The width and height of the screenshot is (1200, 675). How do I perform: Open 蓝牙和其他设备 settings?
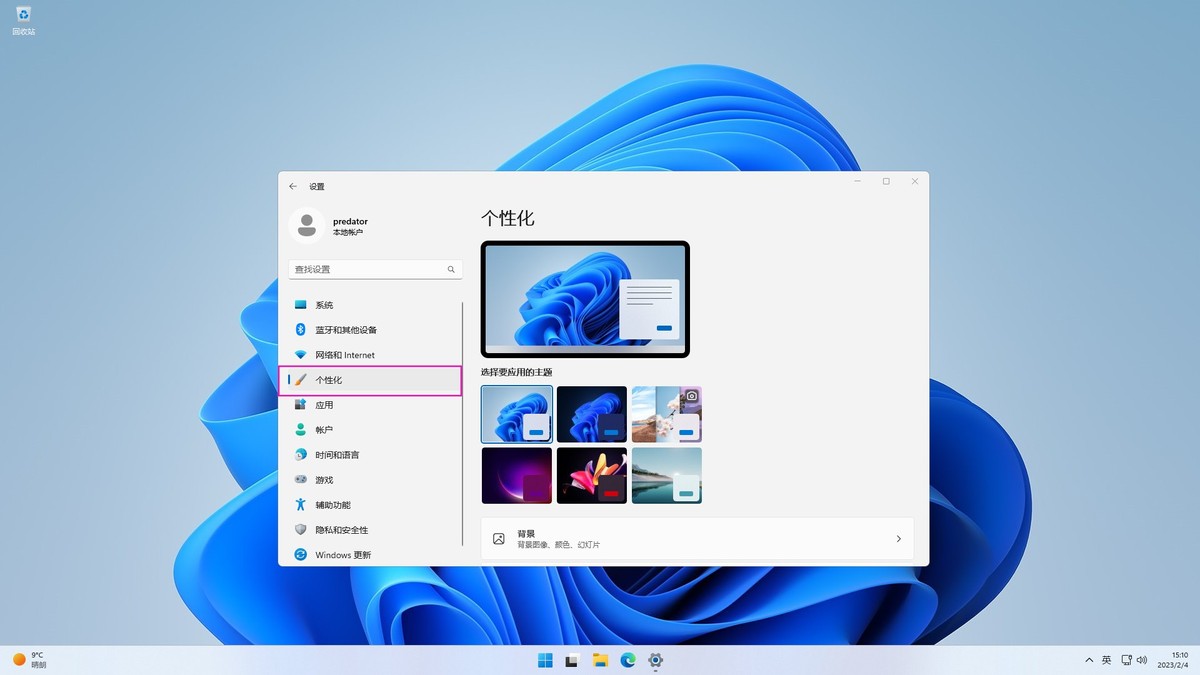tap(345, 329)
